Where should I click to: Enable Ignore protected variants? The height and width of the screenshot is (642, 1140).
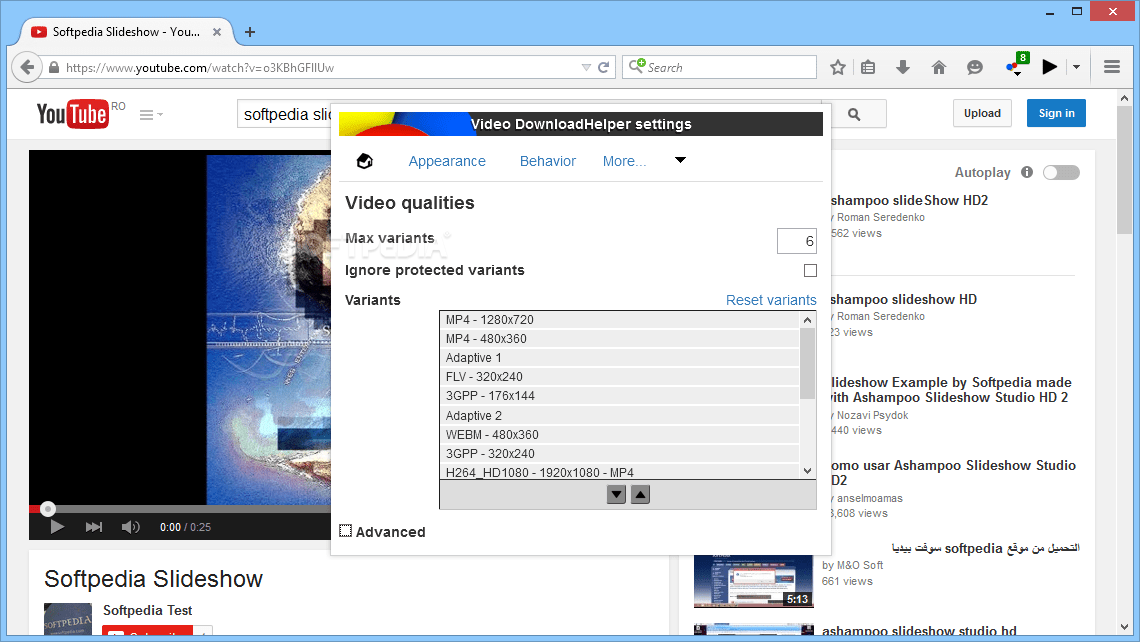coord(810,270)
